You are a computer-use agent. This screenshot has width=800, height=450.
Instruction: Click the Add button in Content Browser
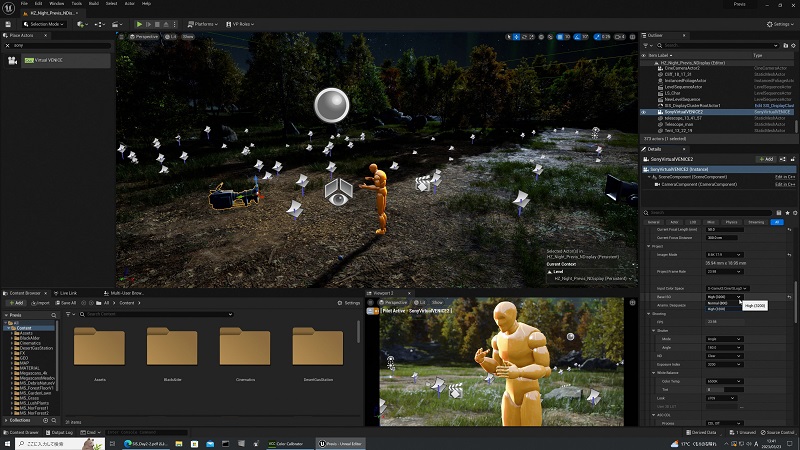(x=15, y=302)
